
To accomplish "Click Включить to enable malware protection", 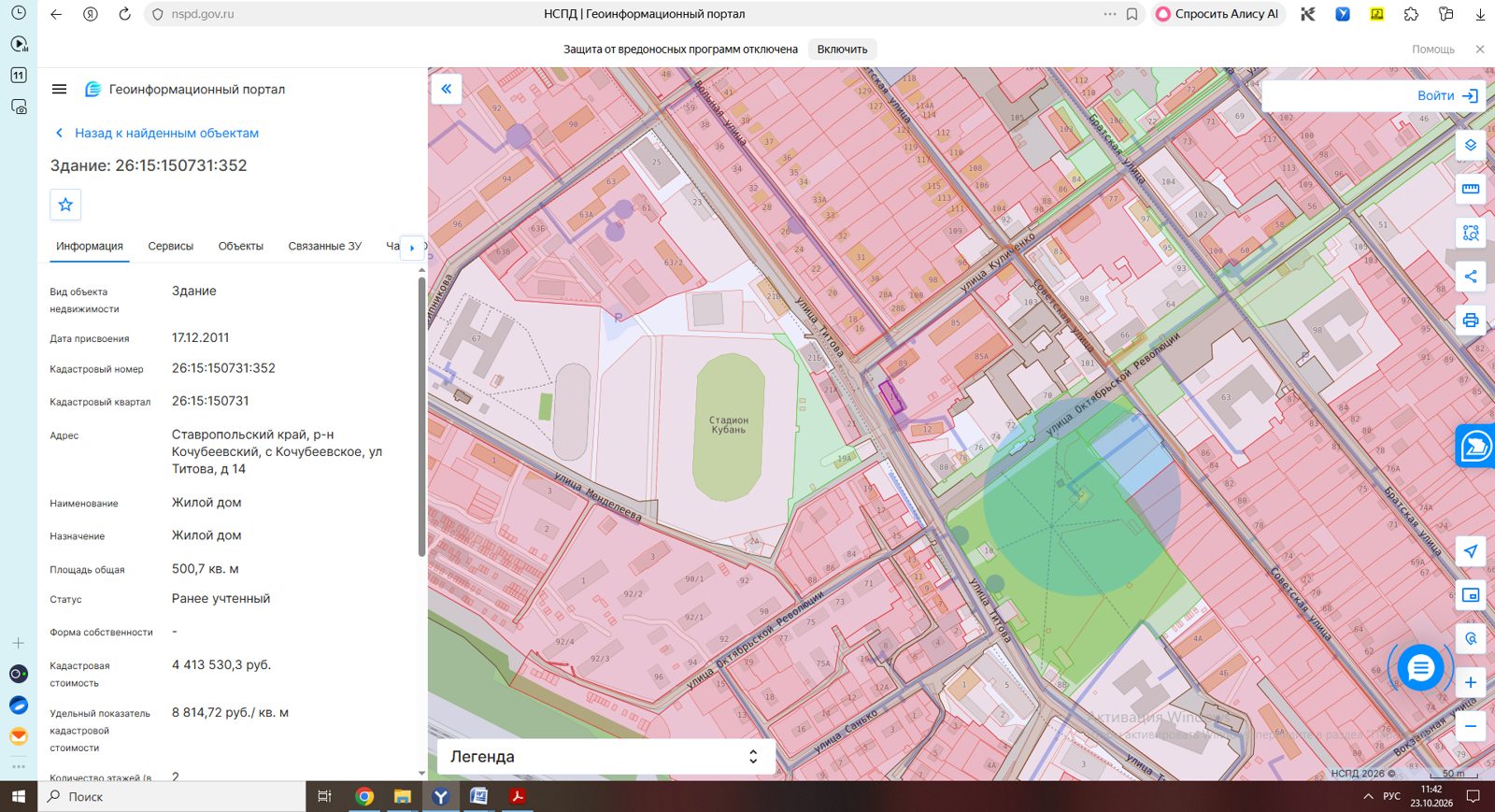I will 843,50.
